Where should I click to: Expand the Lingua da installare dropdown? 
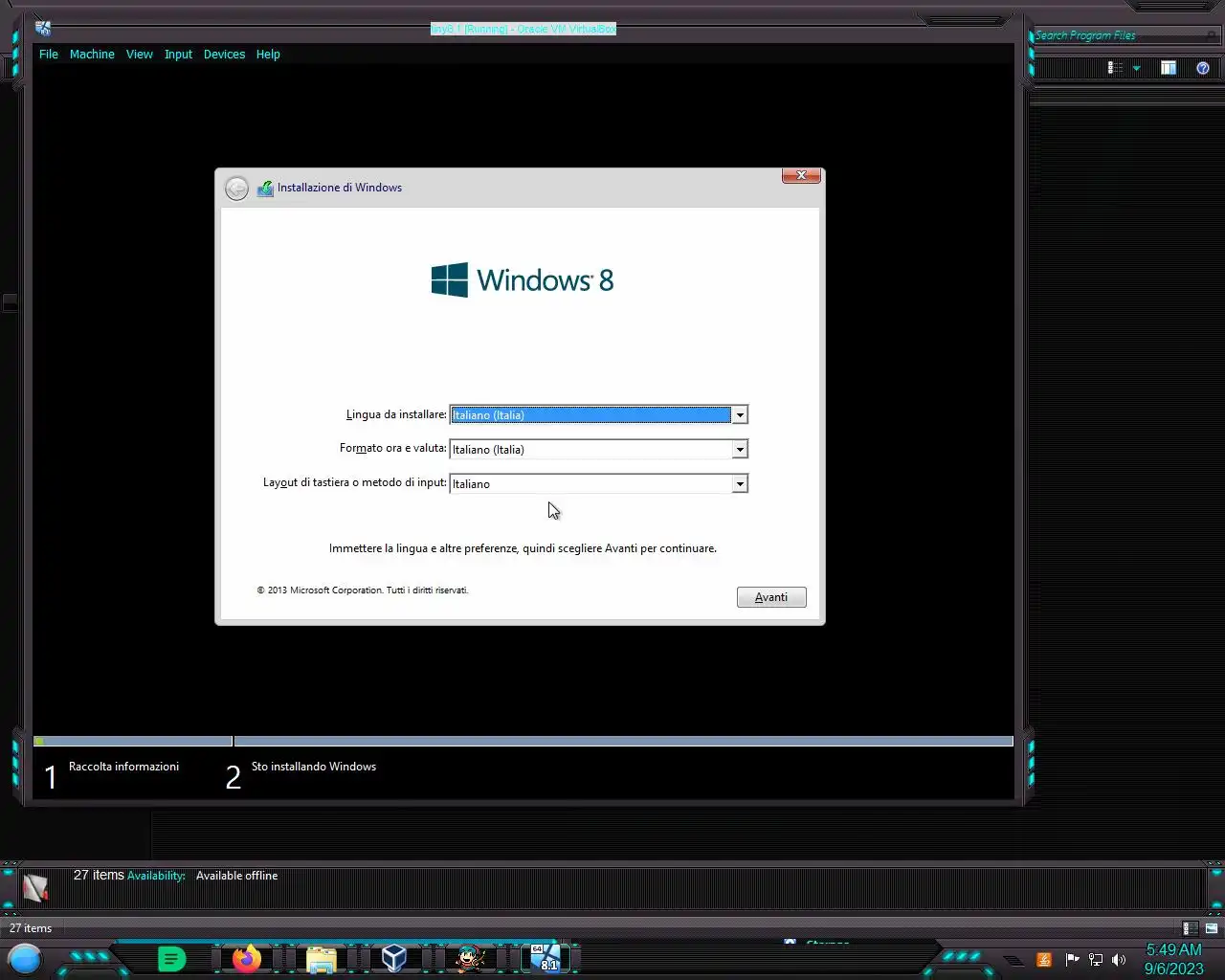[740, 415]
